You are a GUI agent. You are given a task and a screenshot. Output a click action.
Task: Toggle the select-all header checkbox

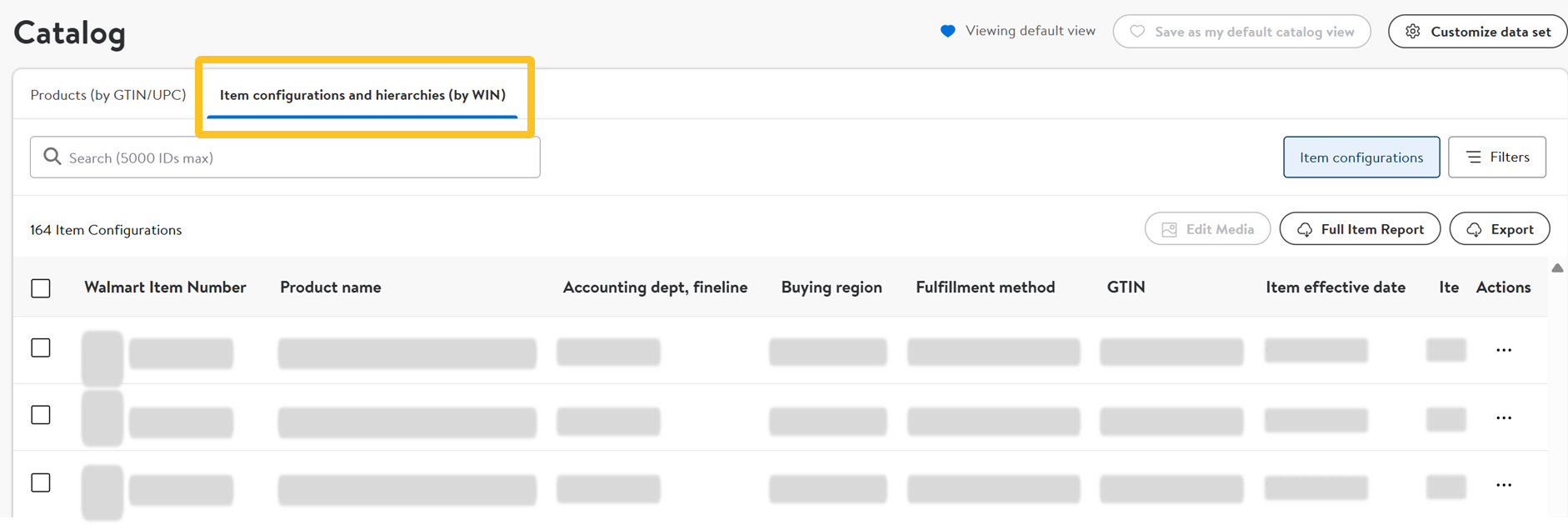41,288
